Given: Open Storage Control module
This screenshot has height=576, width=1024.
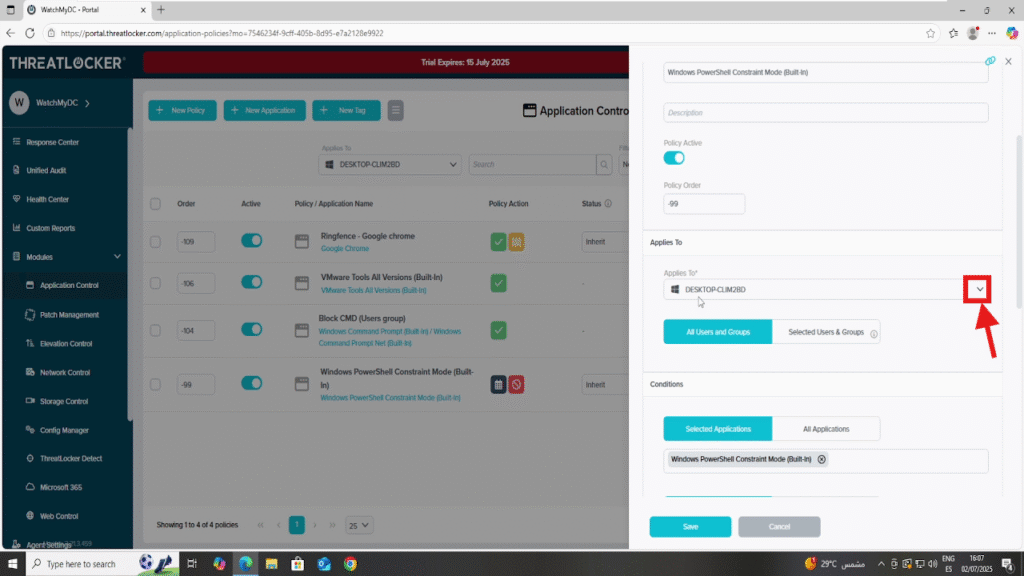Looking at the screenshot, I should (x=63, y=402).
